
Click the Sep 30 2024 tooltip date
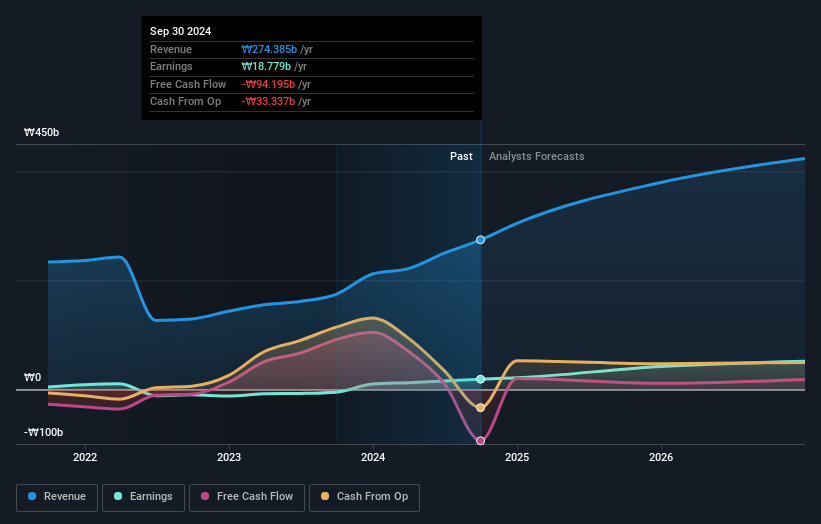181,31
